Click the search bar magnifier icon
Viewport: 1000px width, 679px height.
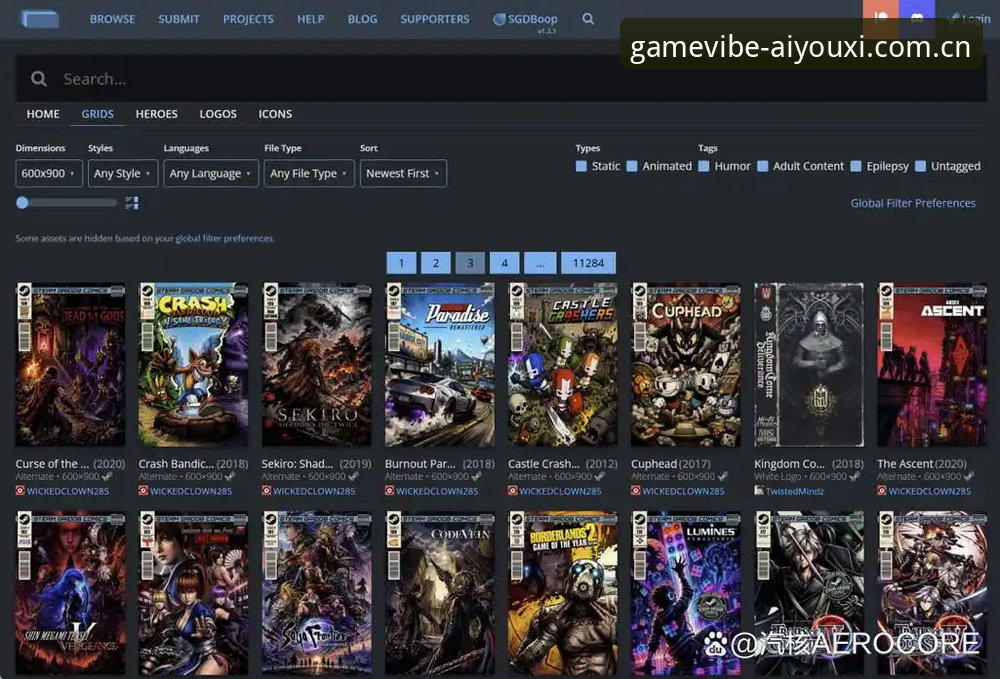click(x=39, y=78)
